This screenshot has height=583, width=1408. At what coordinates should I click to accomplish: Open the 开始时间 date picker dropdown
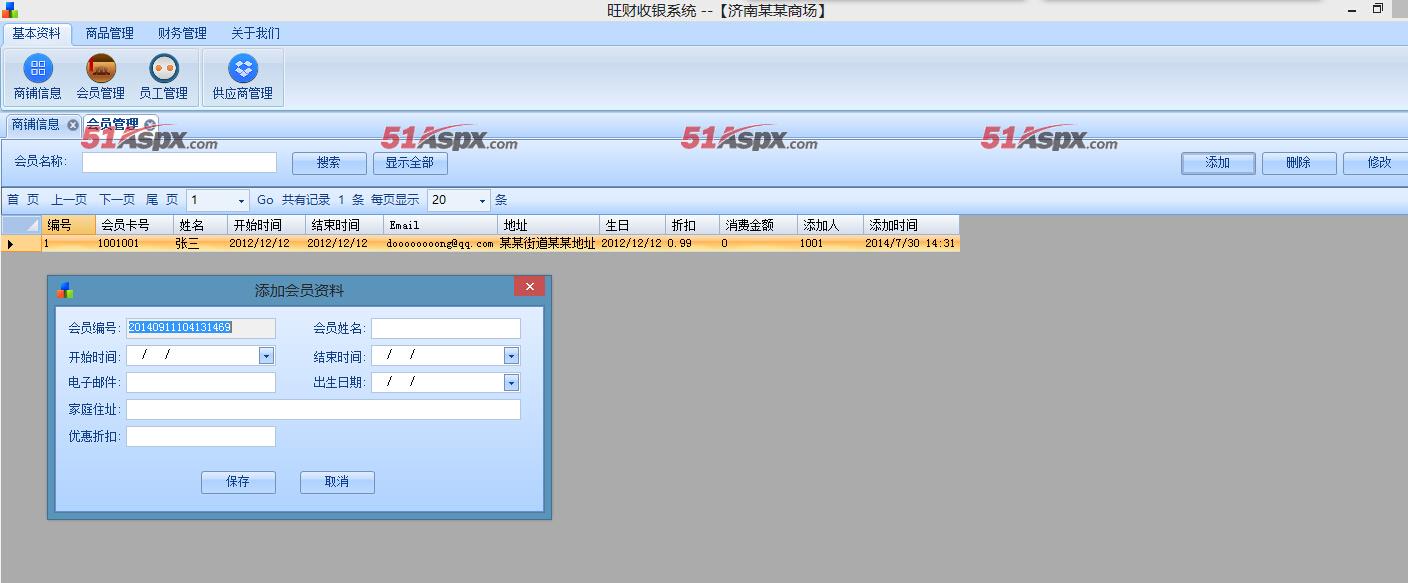coord(266,355)
